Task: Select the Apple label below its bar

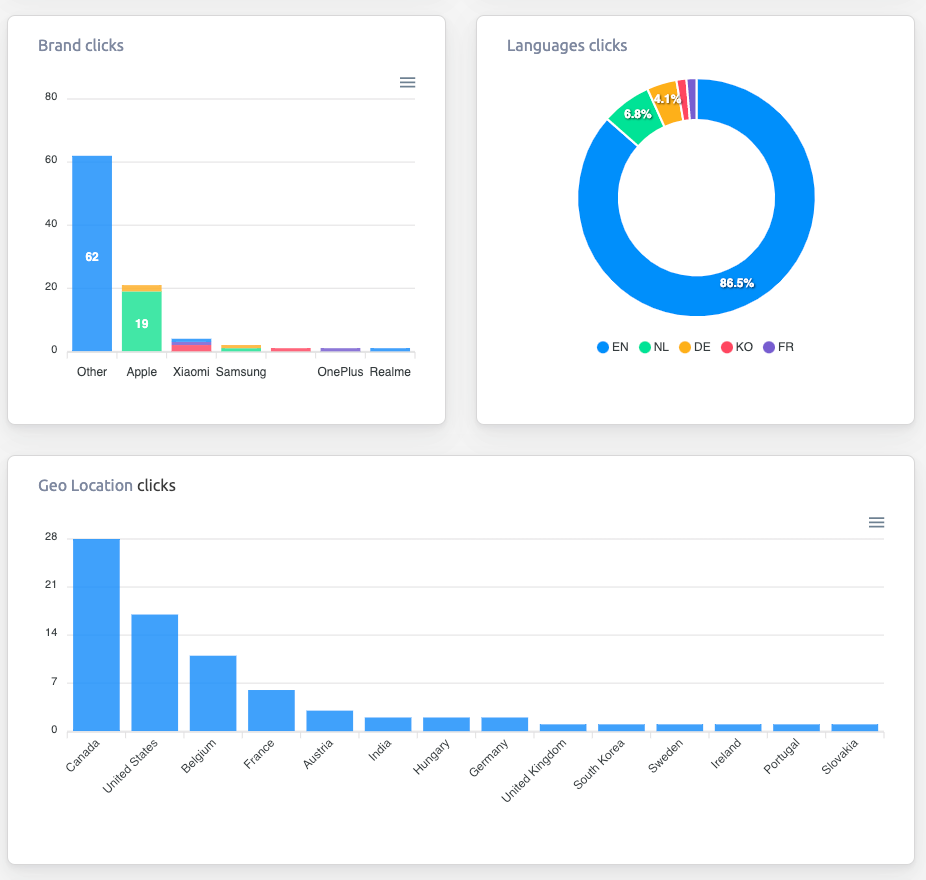Action: (142, 371)
